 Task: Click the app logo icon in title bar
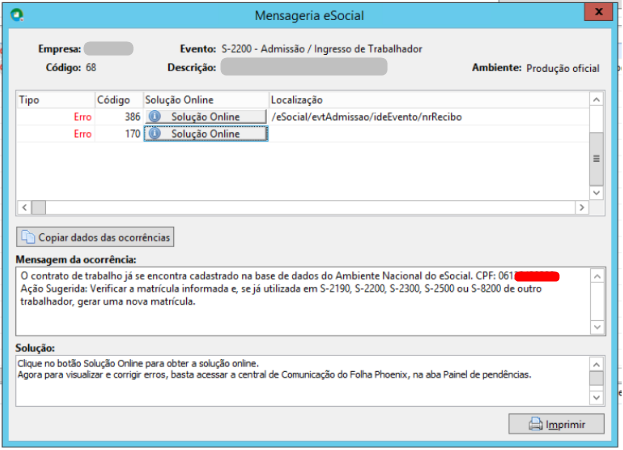pyautogui.click(x=17, y=15)
